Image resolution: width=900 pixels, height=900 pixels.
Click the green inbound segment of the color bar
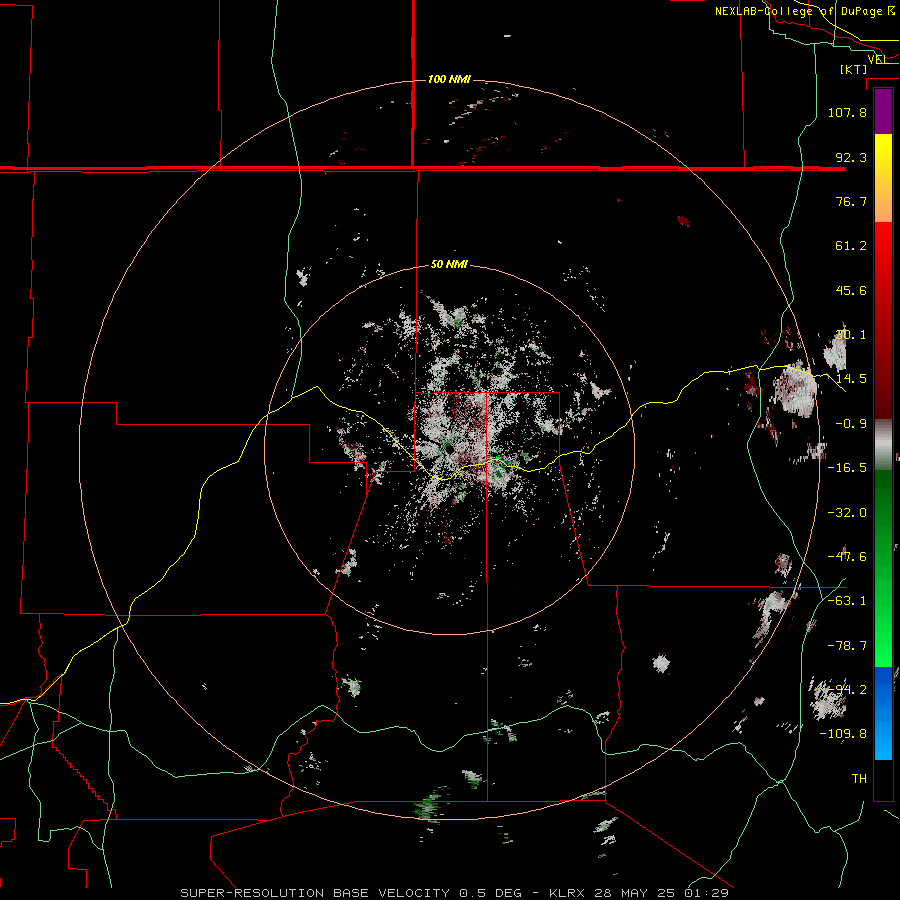pos(883,568)
